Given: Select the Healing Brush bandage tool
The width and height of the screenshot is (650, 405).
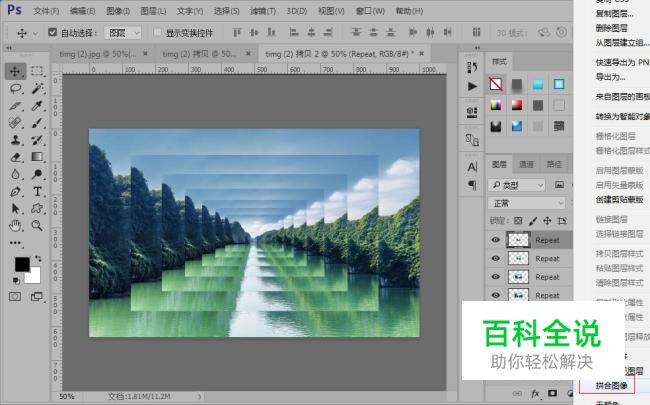Looking at the screenshot, I should (x=15, y=123).
